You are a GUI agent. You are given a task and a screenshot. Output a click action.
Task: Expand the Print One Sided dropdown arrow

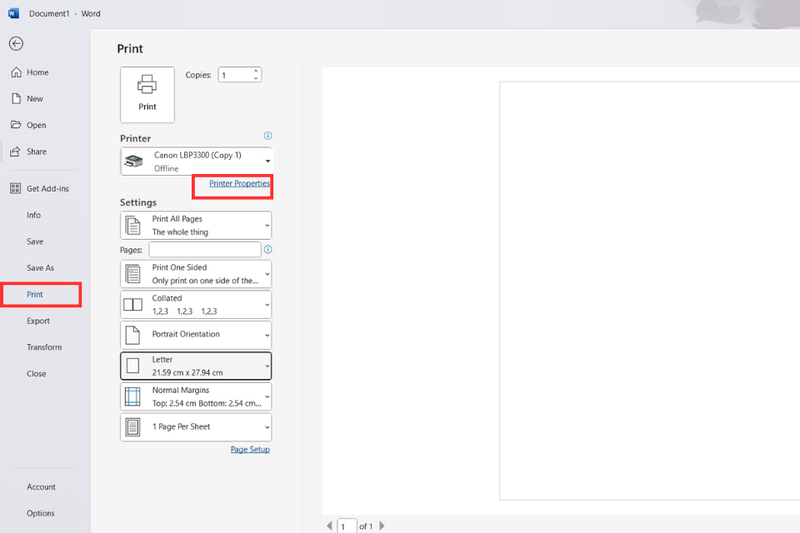point(267,274)
